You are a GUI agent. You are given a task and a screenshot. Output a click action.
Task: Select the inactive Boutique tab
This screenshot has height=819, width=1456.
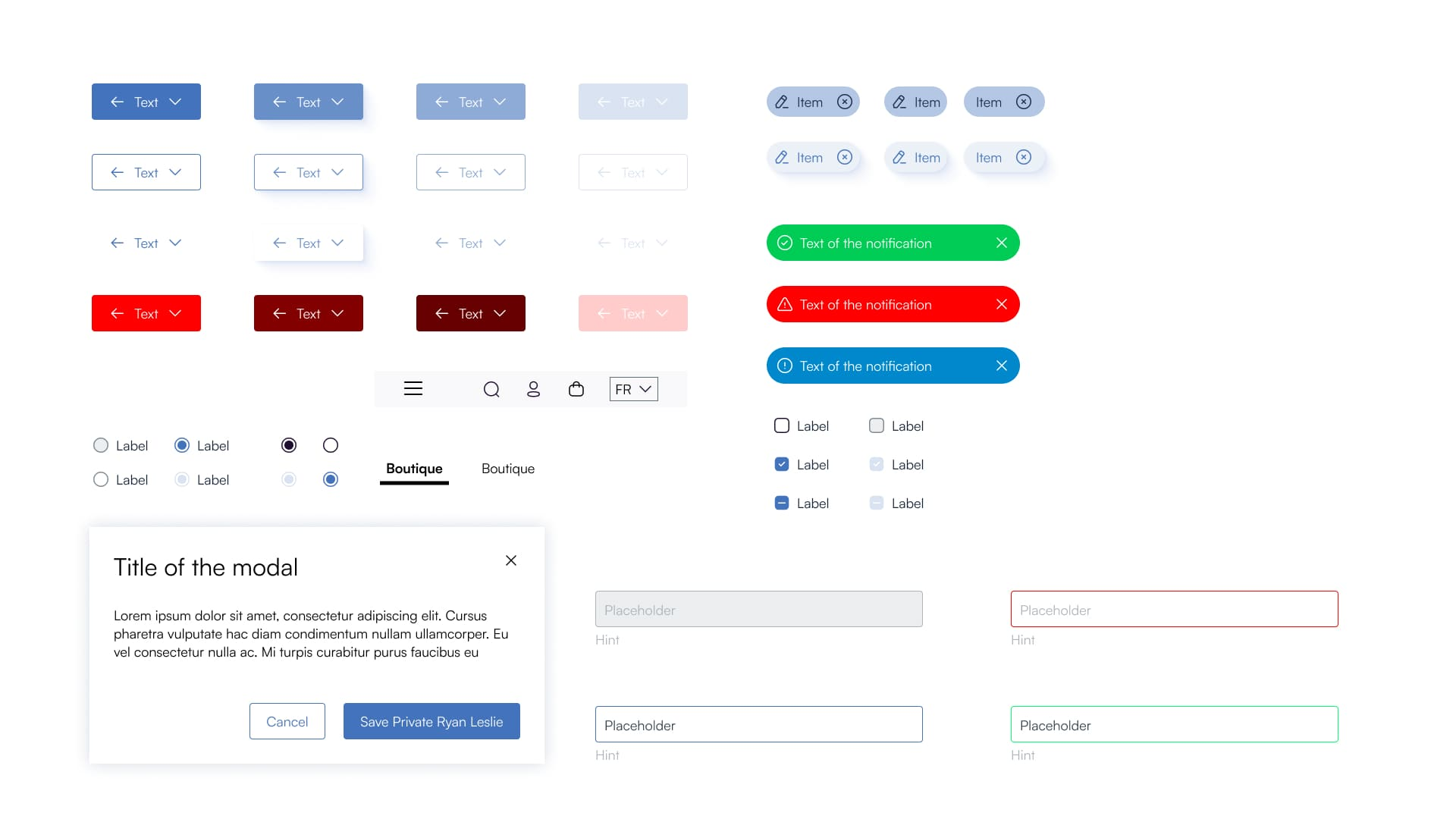click(x=508, y=469)
